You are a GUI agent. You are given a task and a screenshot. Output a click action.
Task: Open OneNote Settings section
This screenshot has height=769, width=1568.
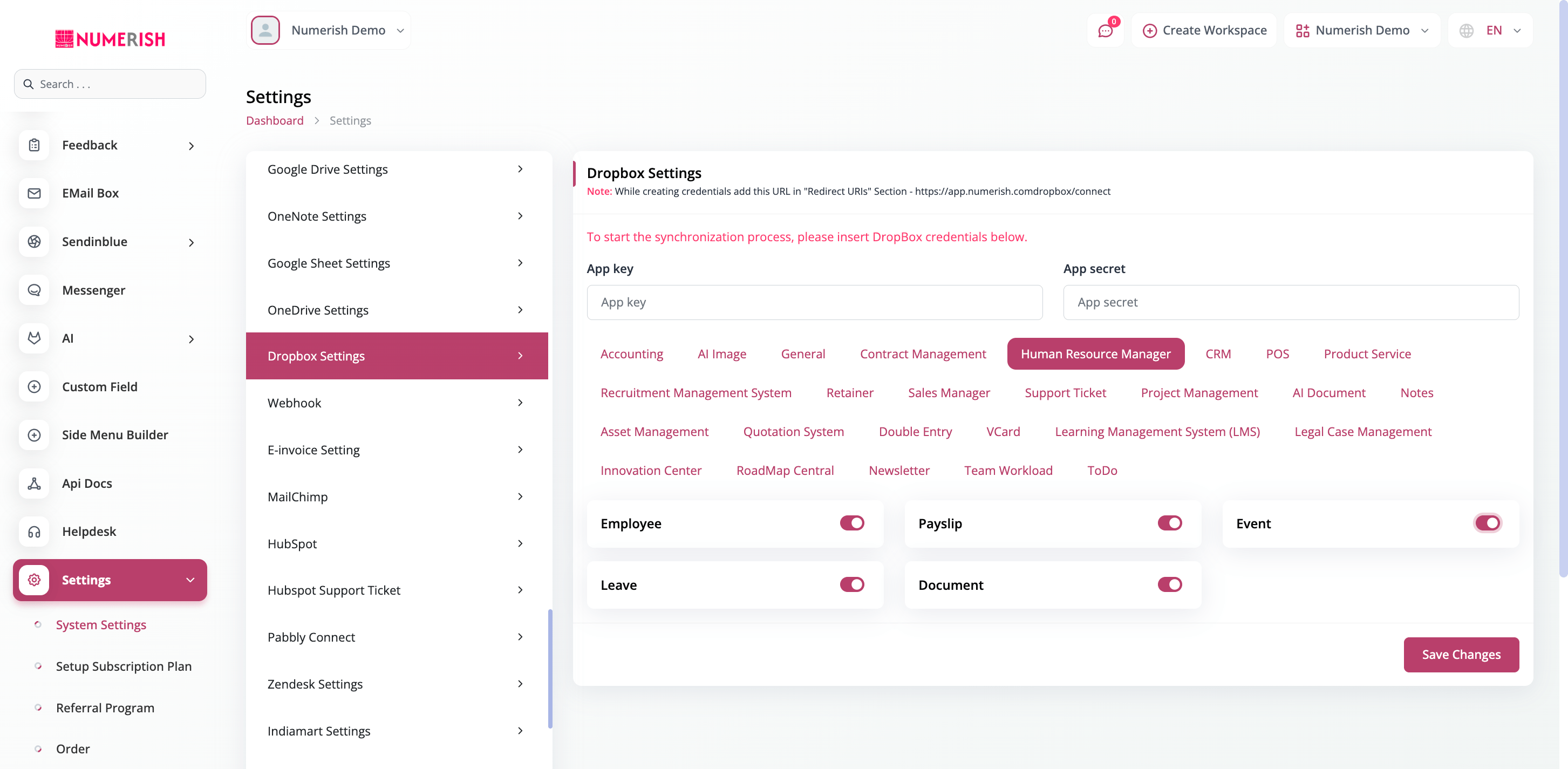point(397,216)
